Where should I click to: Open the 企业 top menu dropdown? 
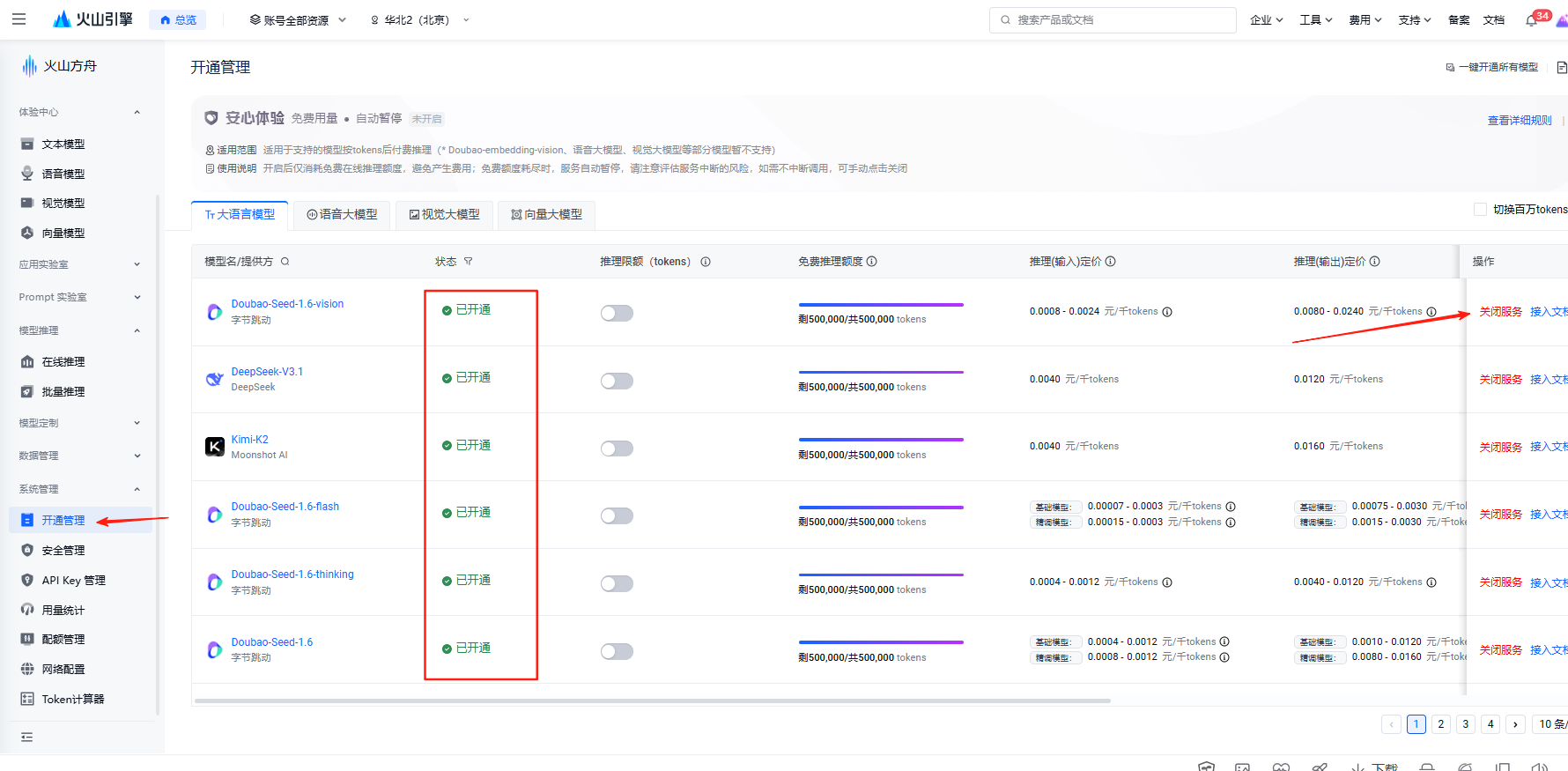[x=1267, y=20]
